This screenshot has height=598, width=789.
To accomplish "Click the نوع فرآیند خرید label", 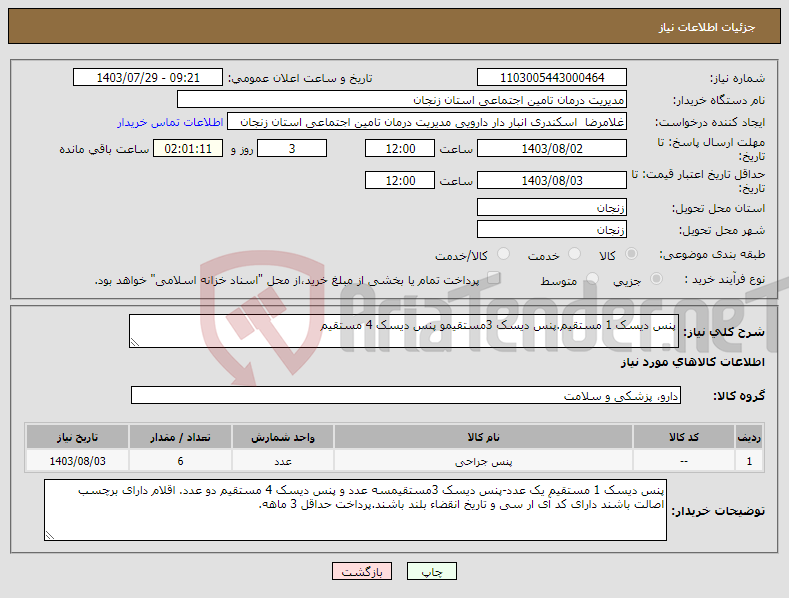I will 725,279.
